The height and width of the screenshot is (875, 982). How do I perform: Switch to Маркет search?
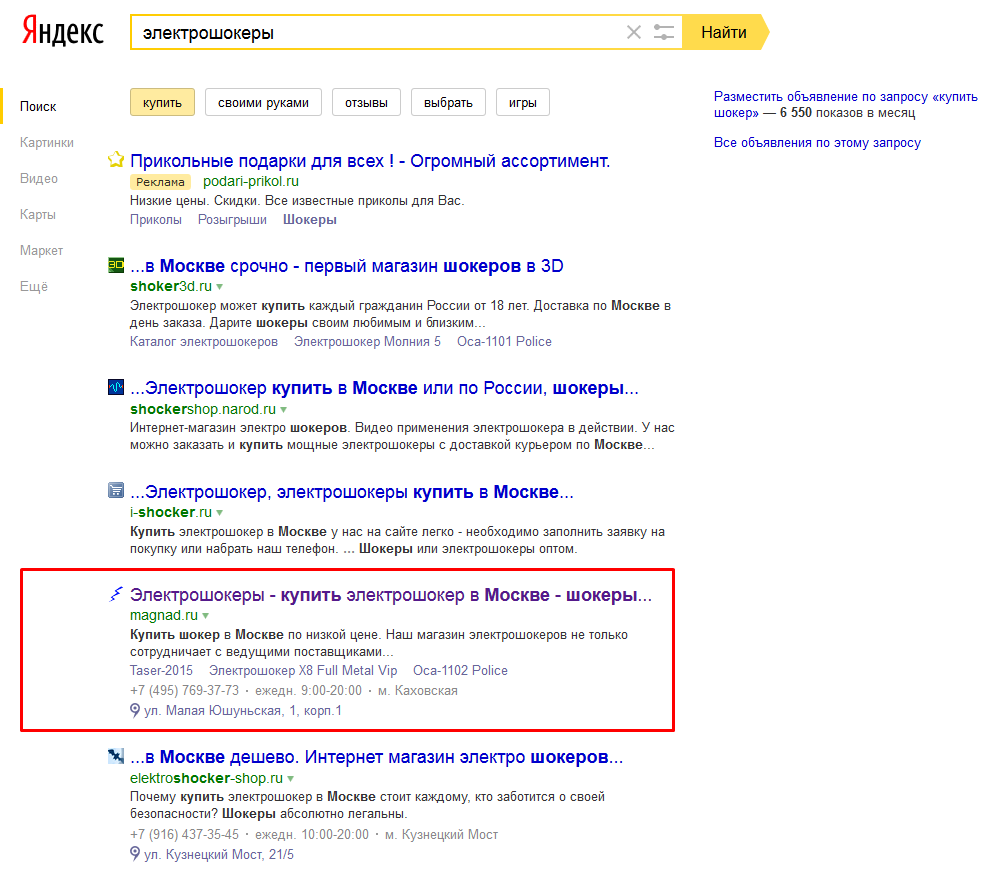[x=41, y=251]
